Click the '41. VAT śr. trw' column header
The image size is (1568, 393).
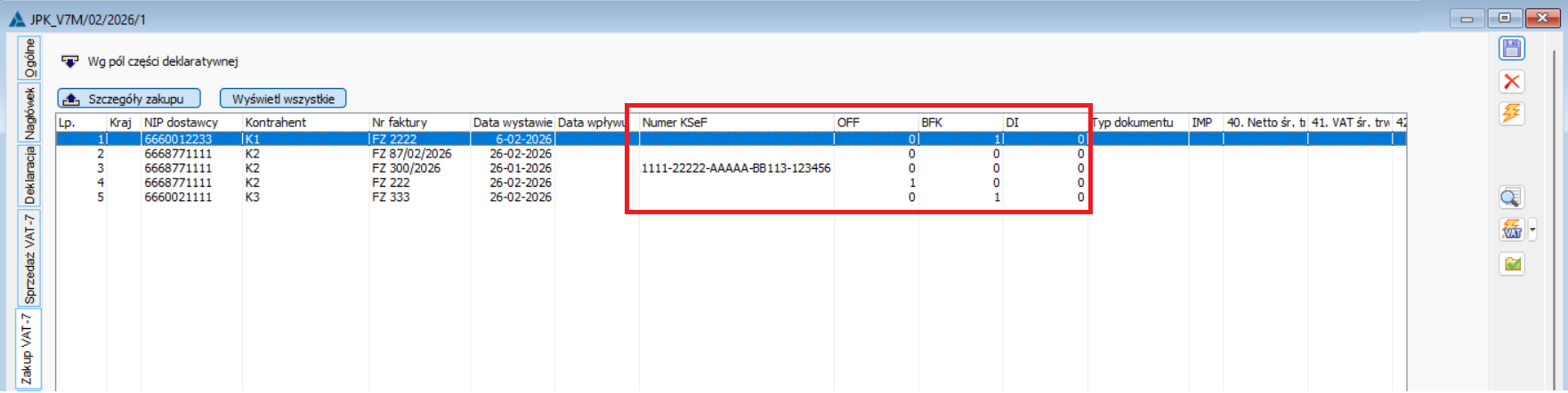1350,122
